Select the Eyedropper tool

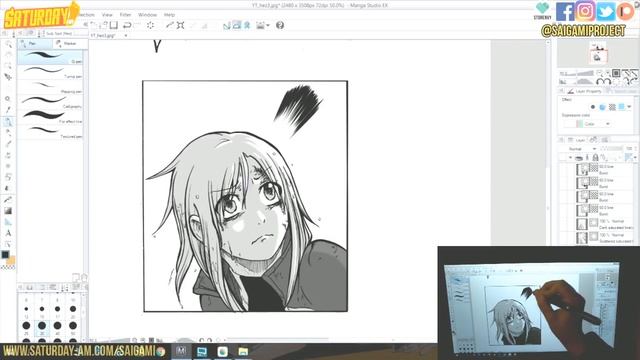point(8,110)
